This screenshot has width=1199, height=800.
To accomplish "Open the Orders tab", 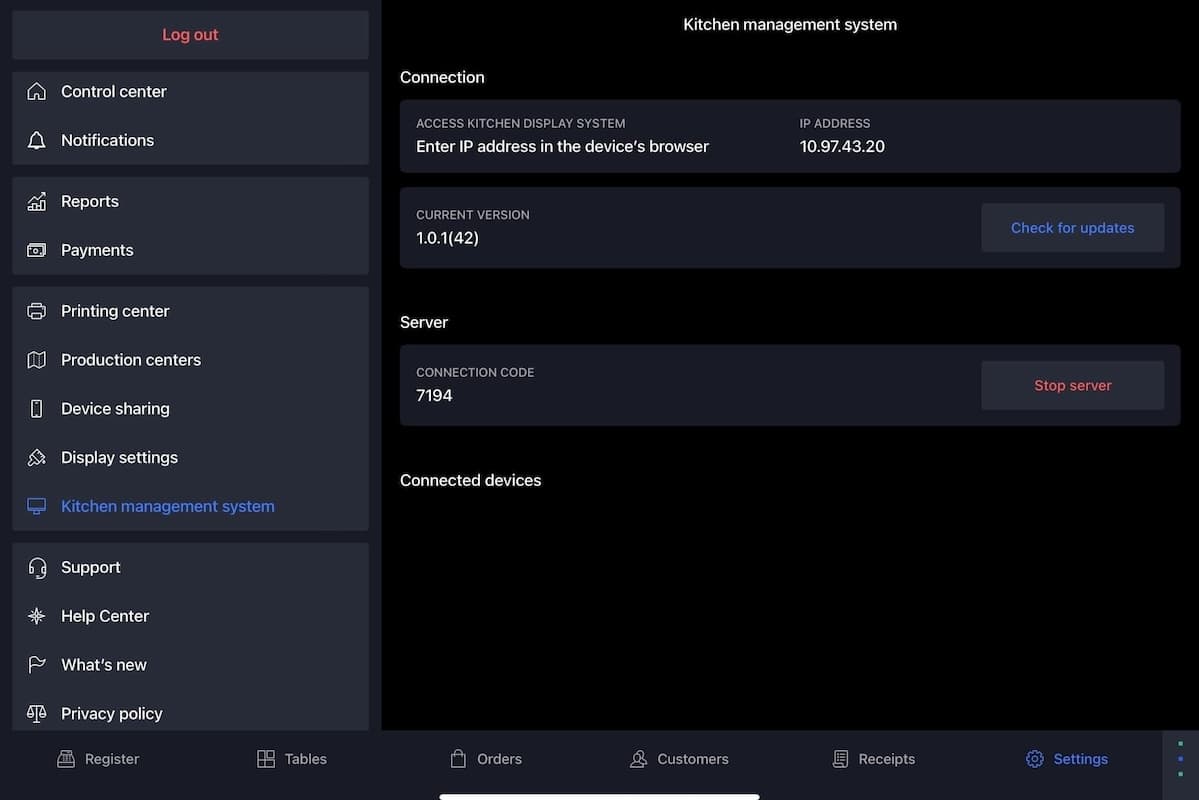I will [486, 759].
